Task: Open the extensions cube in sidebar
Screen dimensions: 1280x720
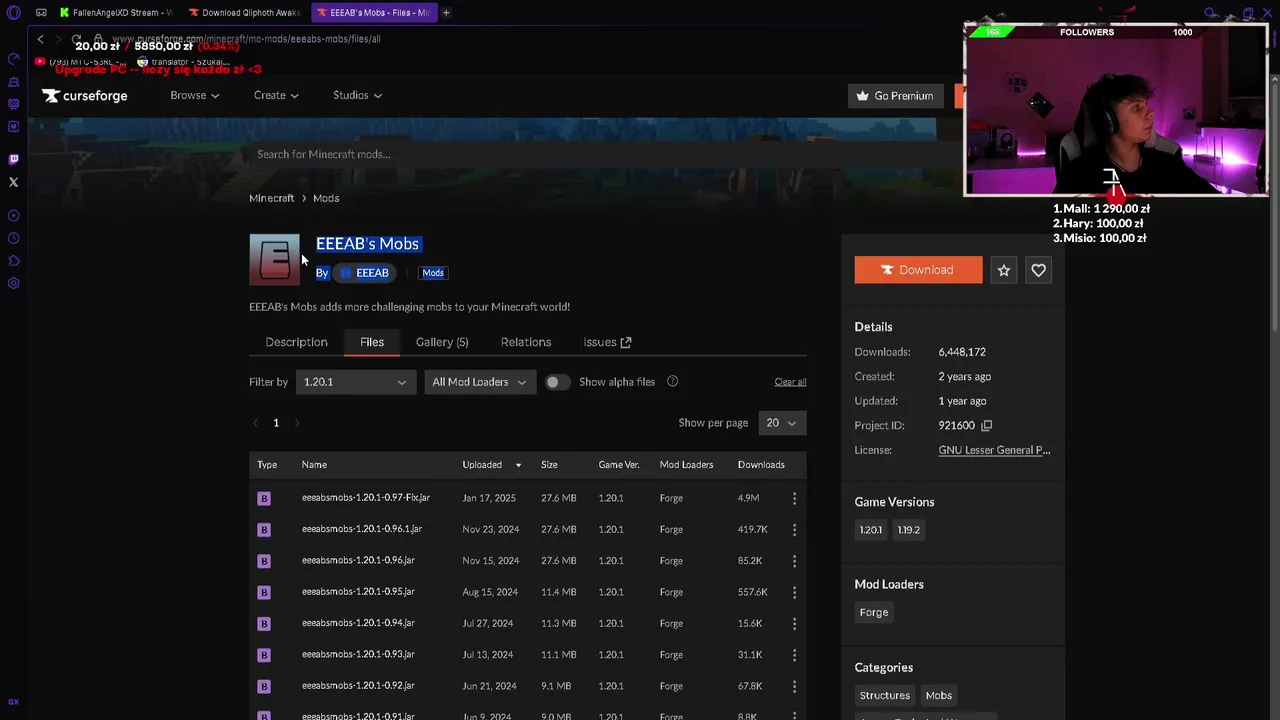Action: (x=13, y=261)
